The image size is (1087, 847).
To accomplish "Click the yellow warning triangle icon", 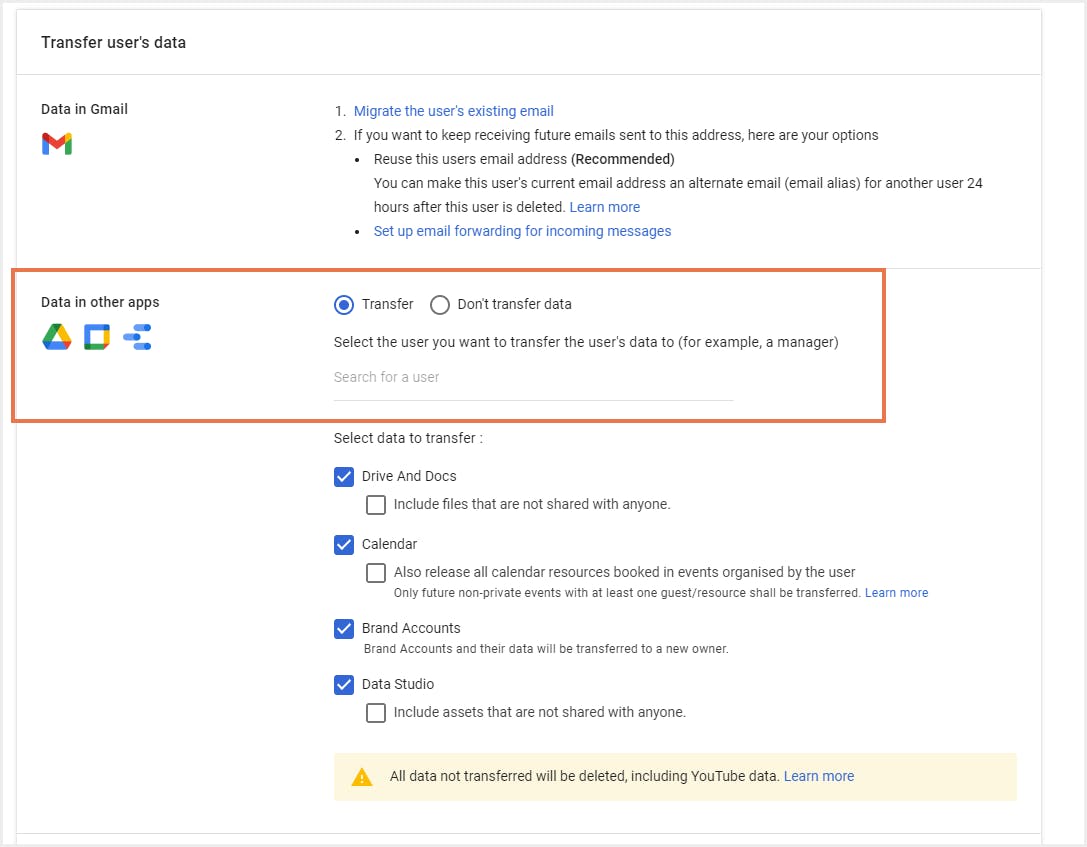I will pyautogui.click(x=362, y=777).
